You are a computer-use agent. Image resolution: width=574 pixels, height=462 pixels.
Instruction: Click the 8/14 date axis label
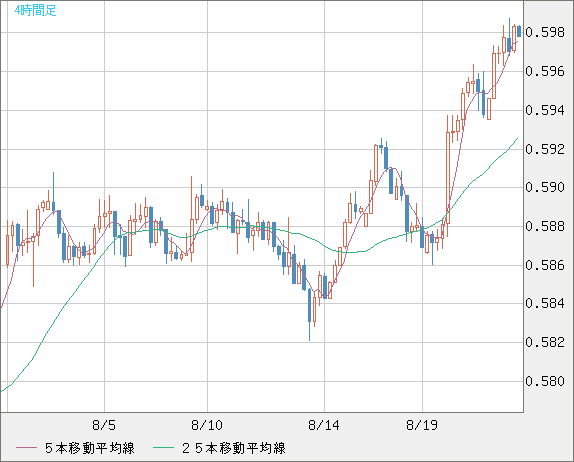point(324,425)
